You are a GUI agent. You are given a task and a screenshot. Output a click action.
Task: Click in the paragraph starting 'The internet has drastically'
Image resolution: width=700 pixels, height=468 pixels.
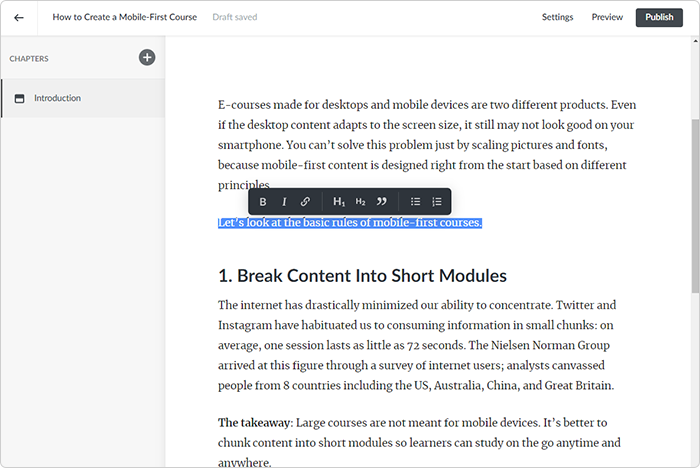click(417, 345)
